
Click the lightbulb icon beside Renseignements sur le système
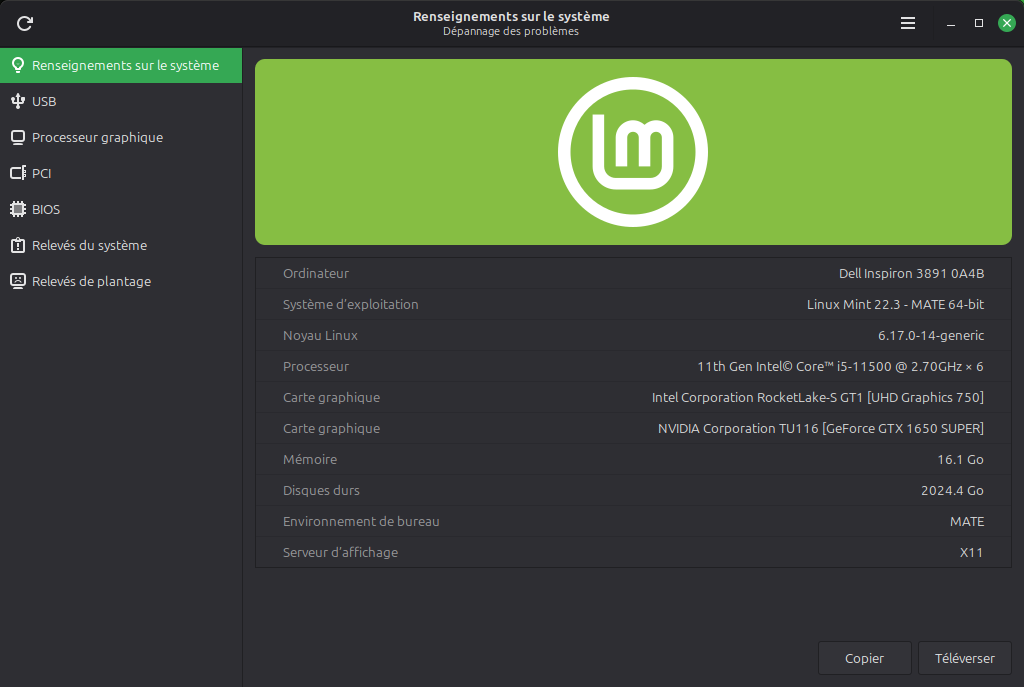18,65
